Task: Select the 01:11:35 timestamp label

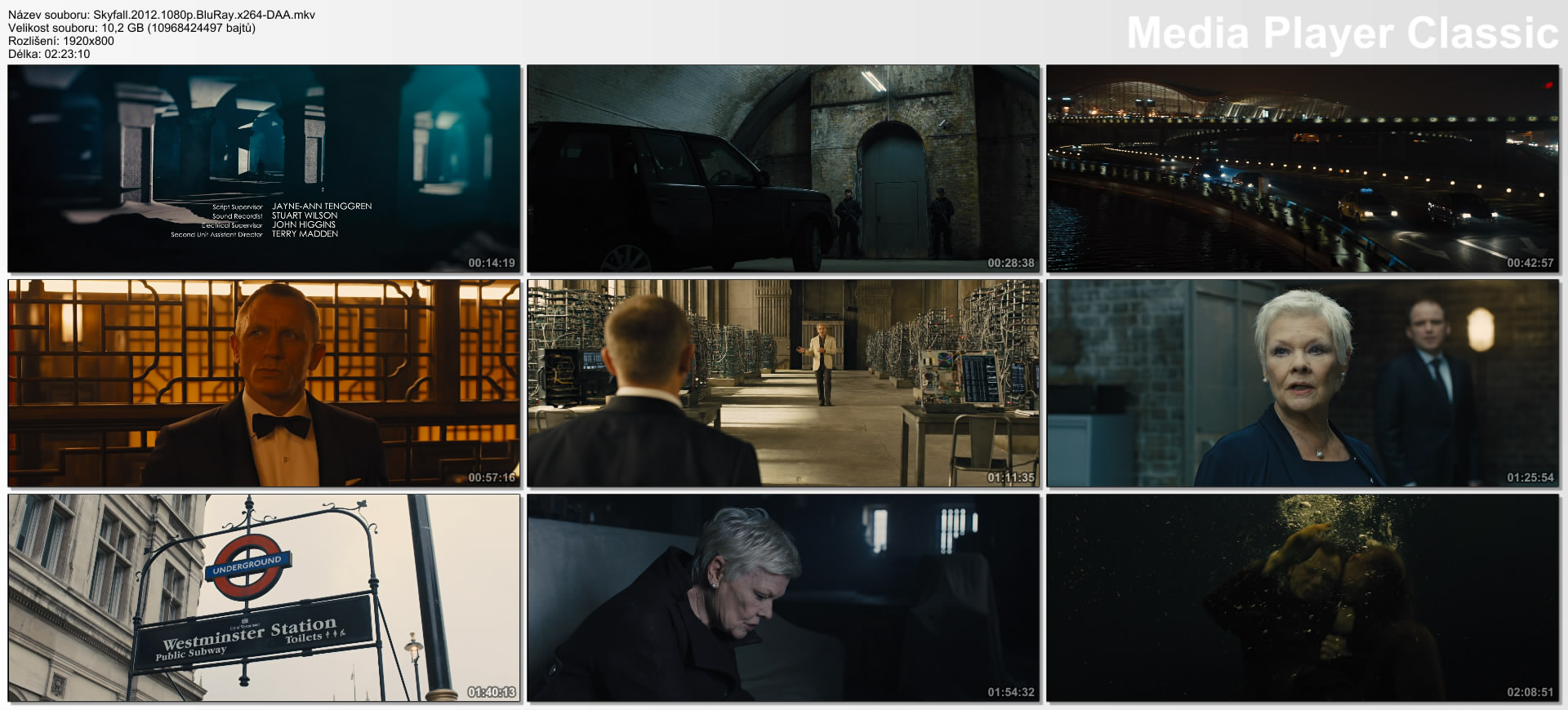Action: [x=1011, y=477]
